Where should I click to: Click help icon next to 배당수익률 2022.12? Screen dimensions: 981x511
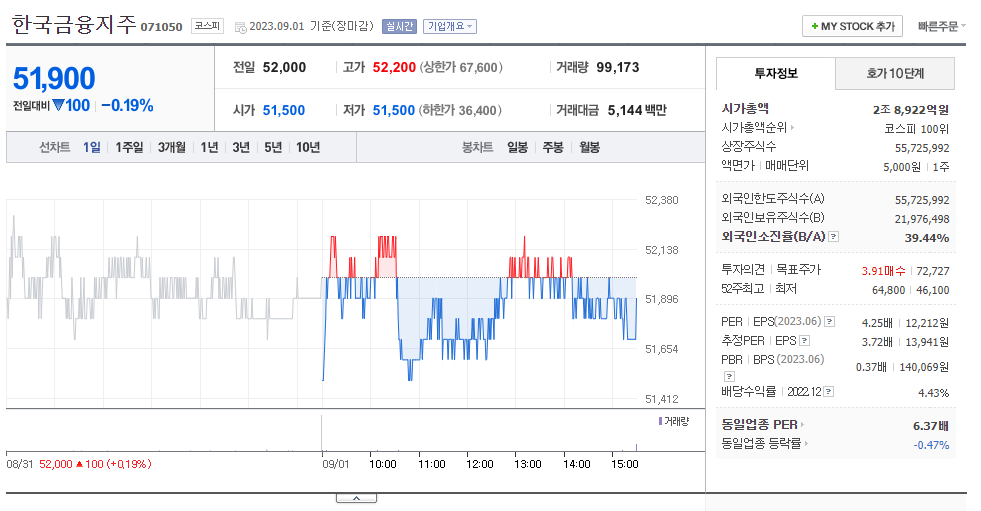828,392
